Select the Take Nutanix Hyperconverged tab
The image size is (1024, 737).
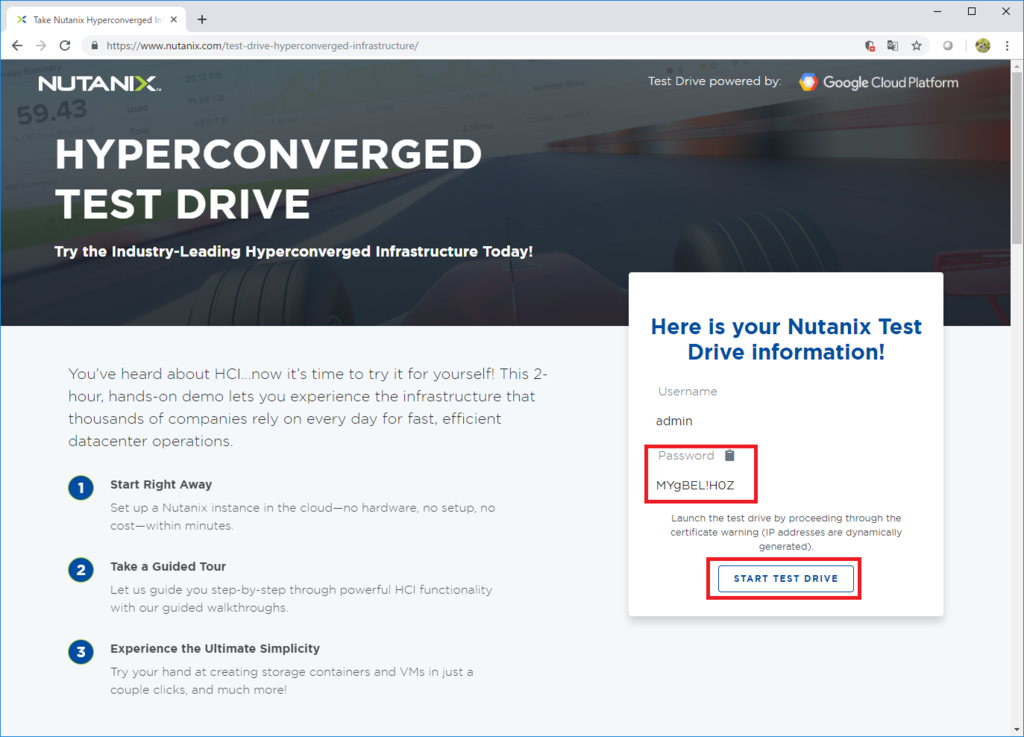tap(97, 20)
